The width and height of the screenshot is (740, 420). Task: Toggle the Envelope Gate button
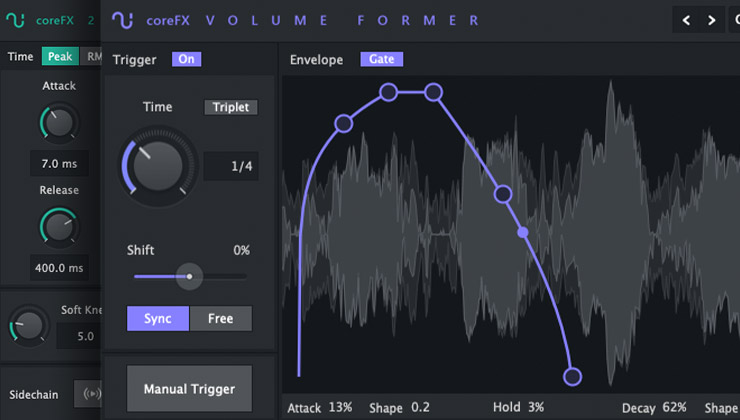[x=382, y=59]
